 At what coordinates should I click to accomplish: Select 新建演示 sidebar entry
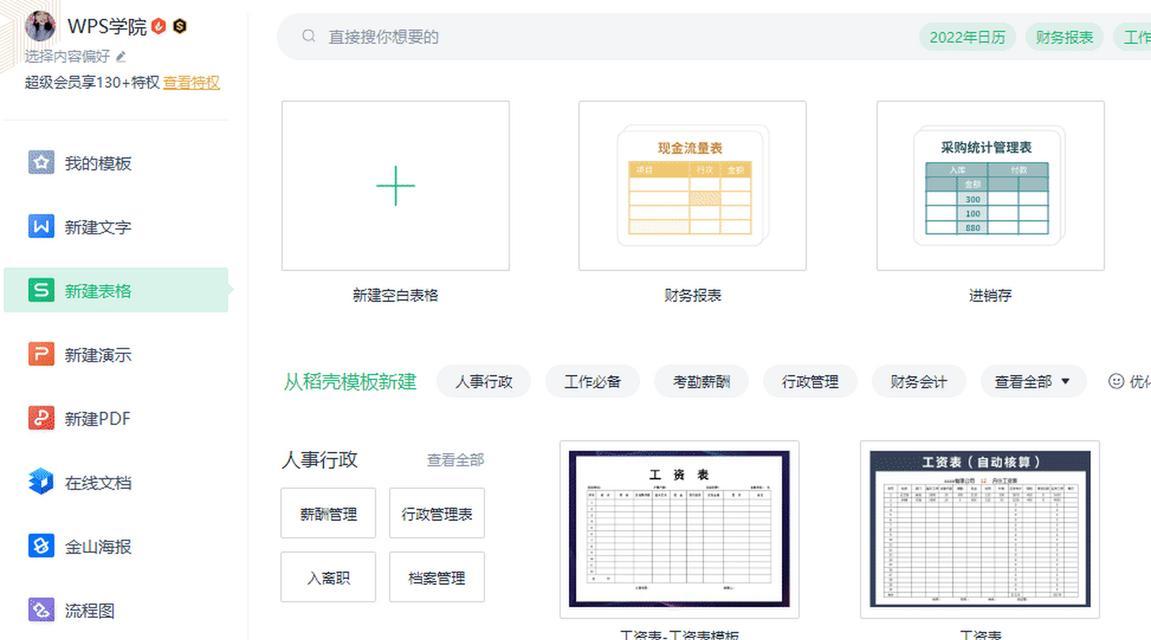click(x=116, y=354)
